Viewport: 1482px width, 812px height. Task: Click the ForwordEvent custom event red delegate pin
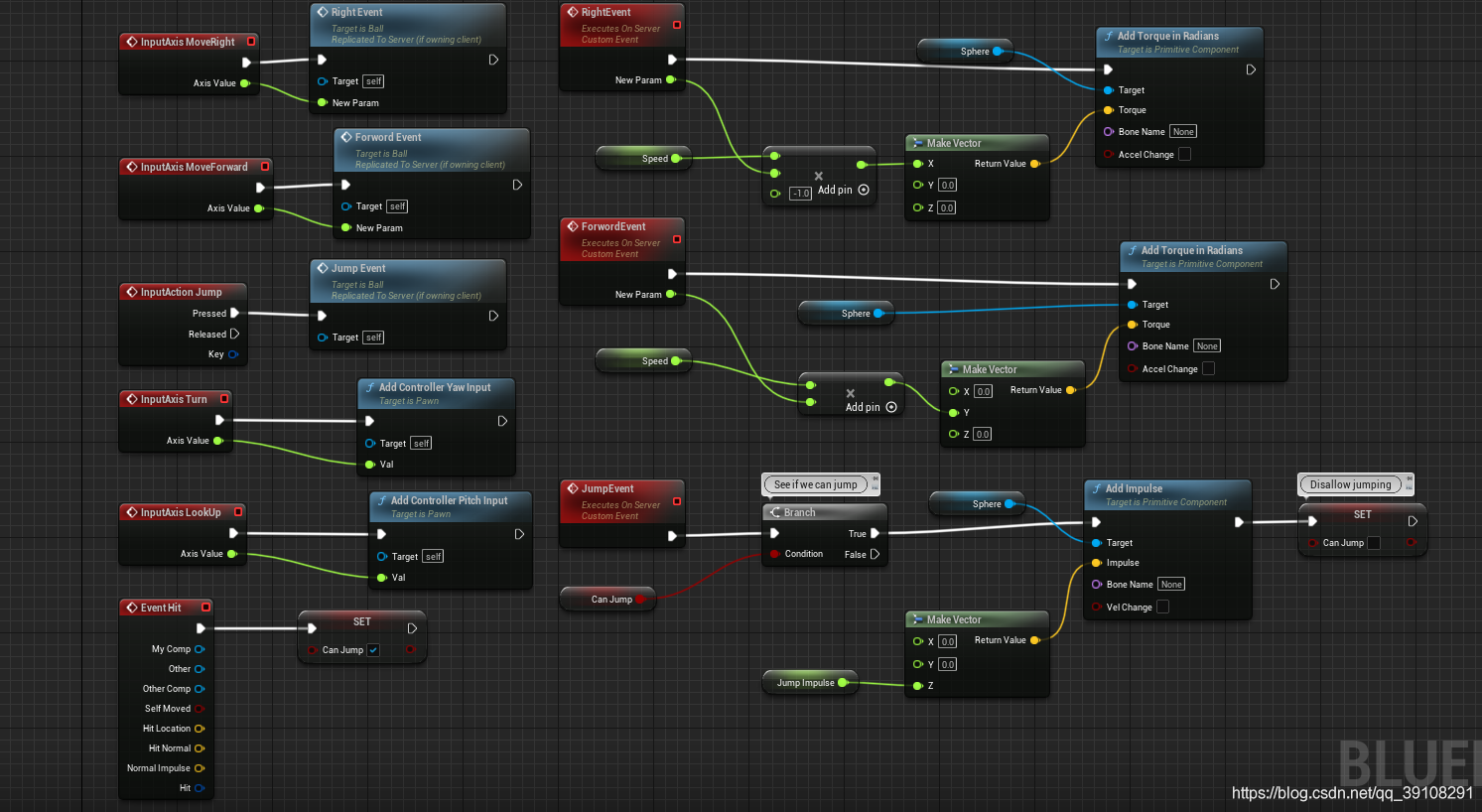click(x=677, y=239)
